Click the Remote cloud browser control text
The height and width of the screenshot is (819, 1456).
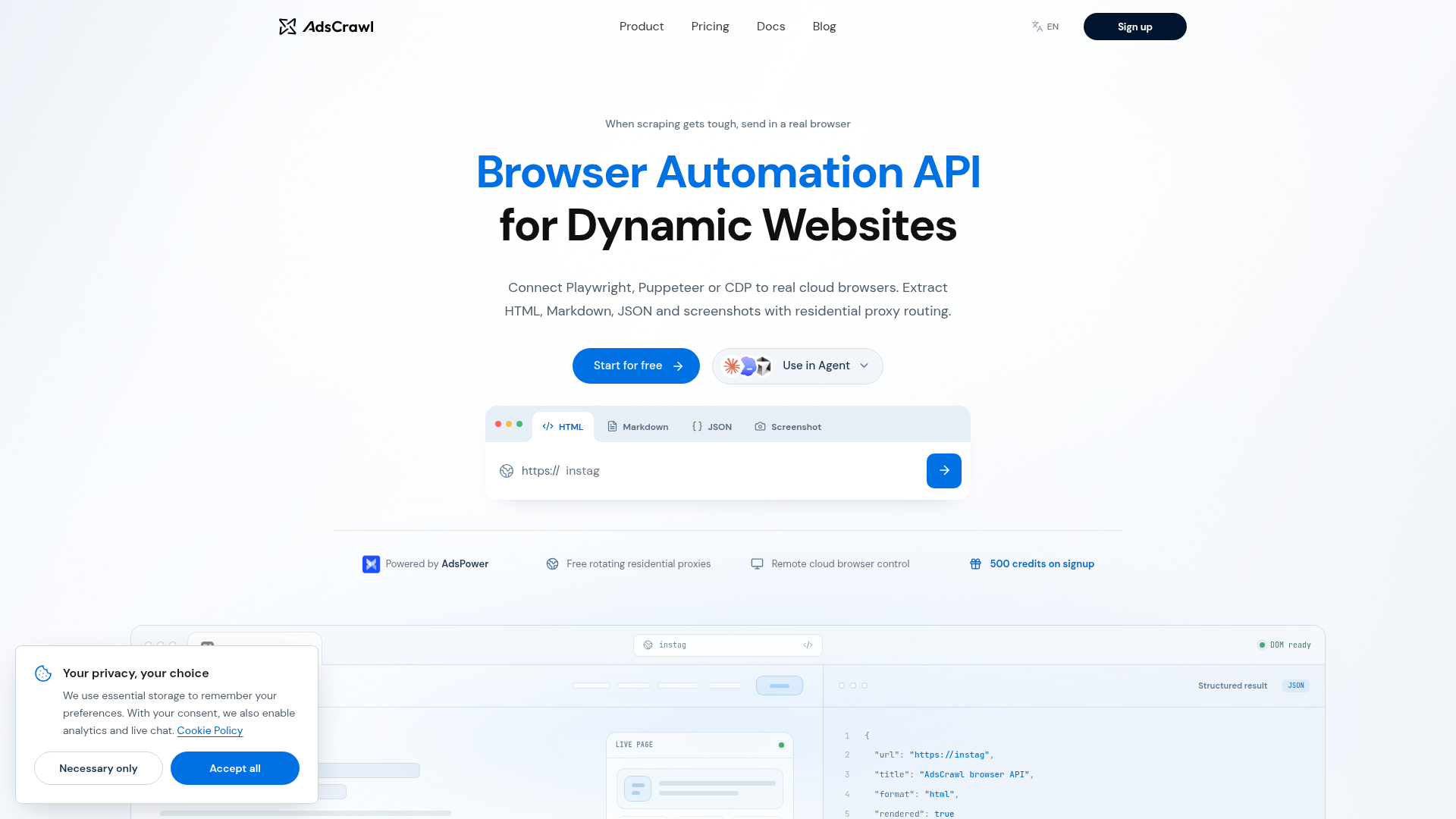pyautogui.click(x=840, y=564)
